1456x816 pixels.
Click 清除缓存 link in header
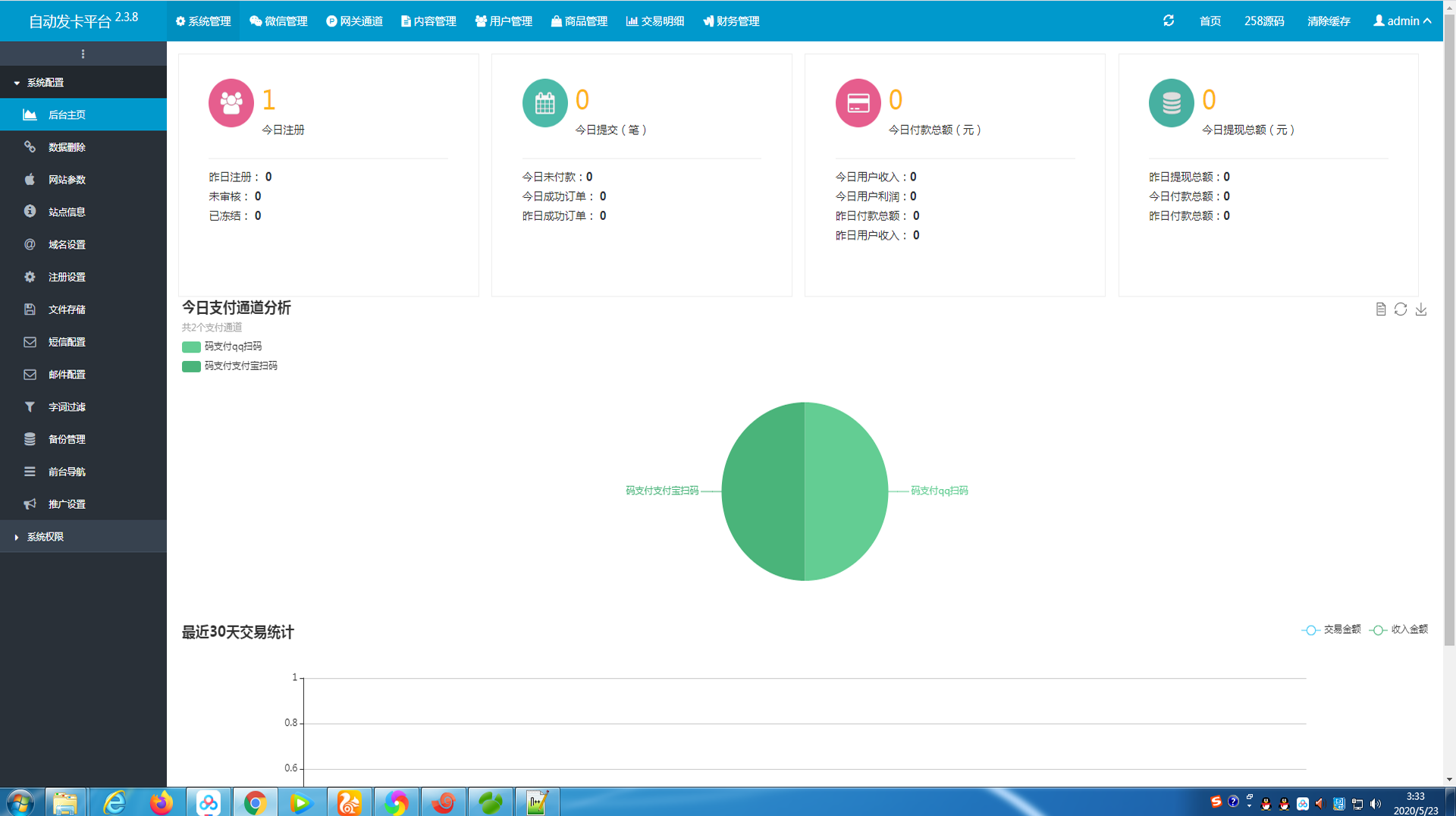[1329, 21]
